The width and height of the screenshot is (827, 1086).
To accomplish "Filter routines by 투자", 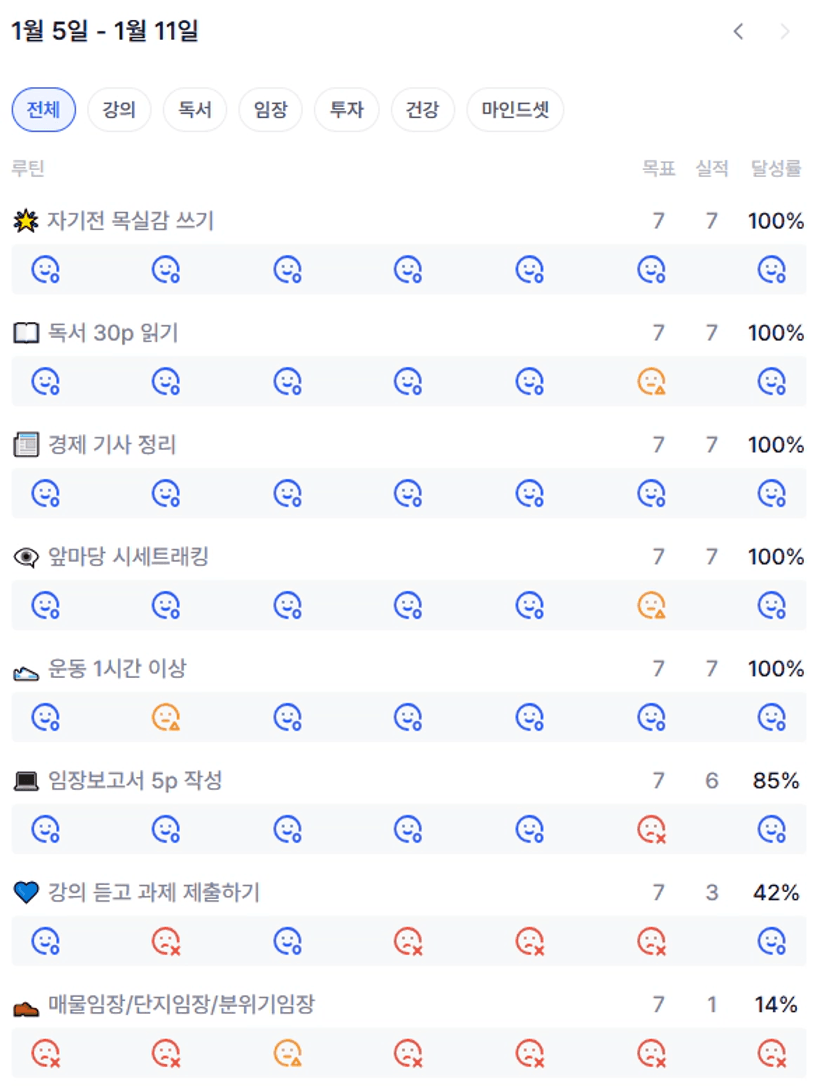I will point(346,110).
